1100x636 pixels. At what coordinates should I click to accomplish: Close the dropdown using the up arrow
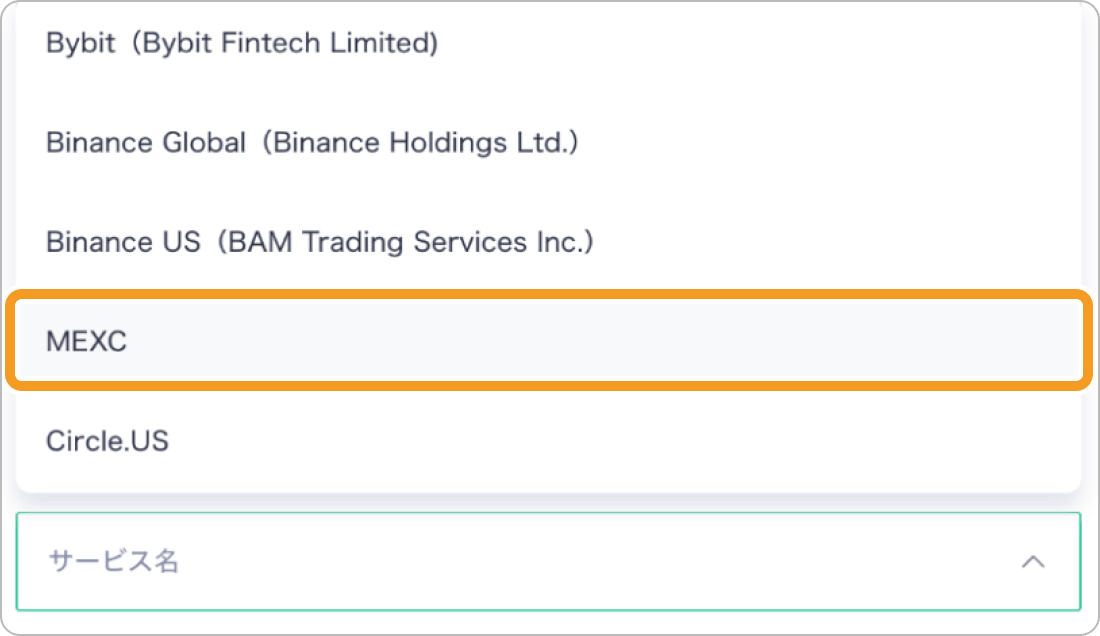coord(1032,562)
